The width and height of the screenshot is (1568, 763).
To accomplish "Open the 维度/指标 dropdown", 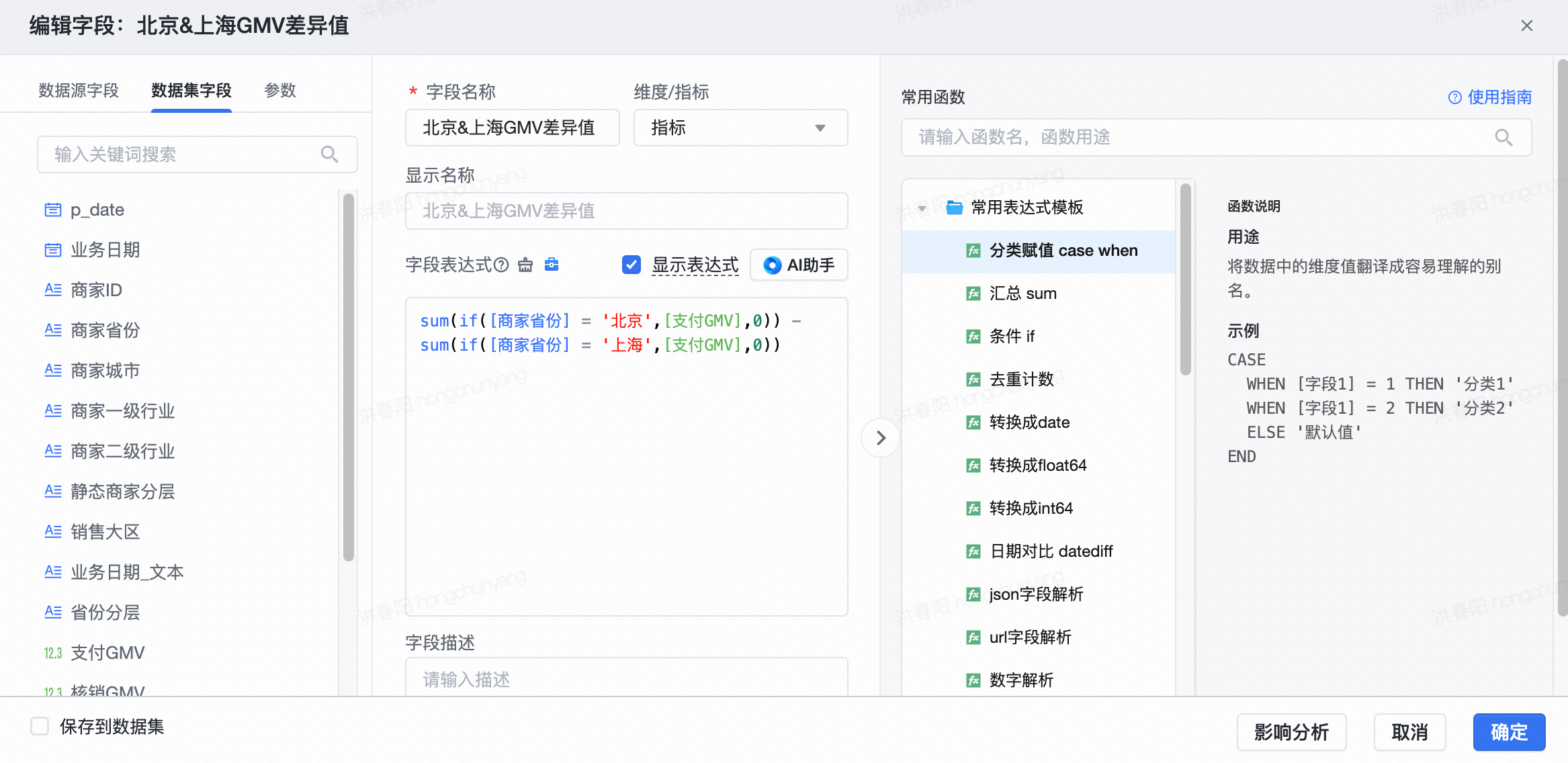I will click(740, 128).
